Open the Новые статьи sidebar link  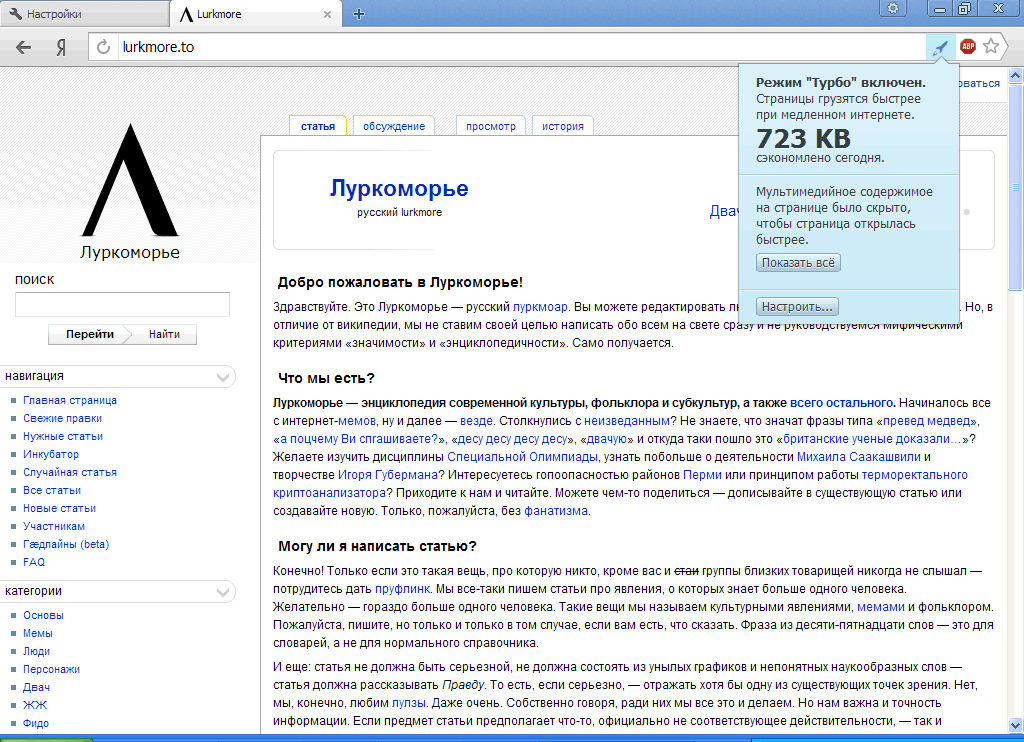pos(59,508)
